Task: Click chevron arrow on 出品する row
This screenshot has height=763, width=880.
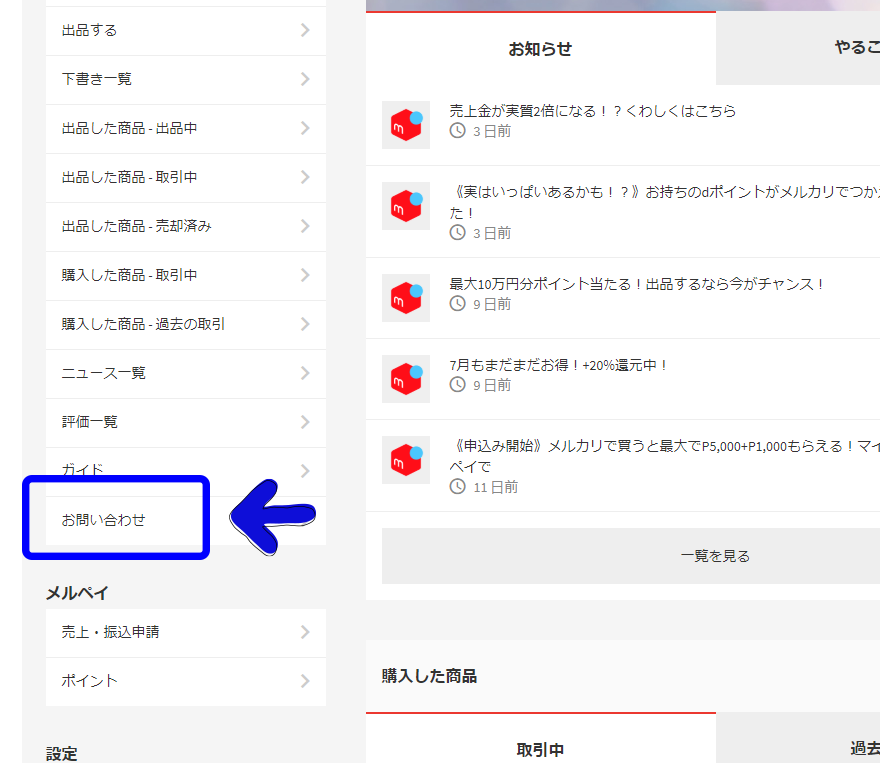Action: (x=305, y=30)
